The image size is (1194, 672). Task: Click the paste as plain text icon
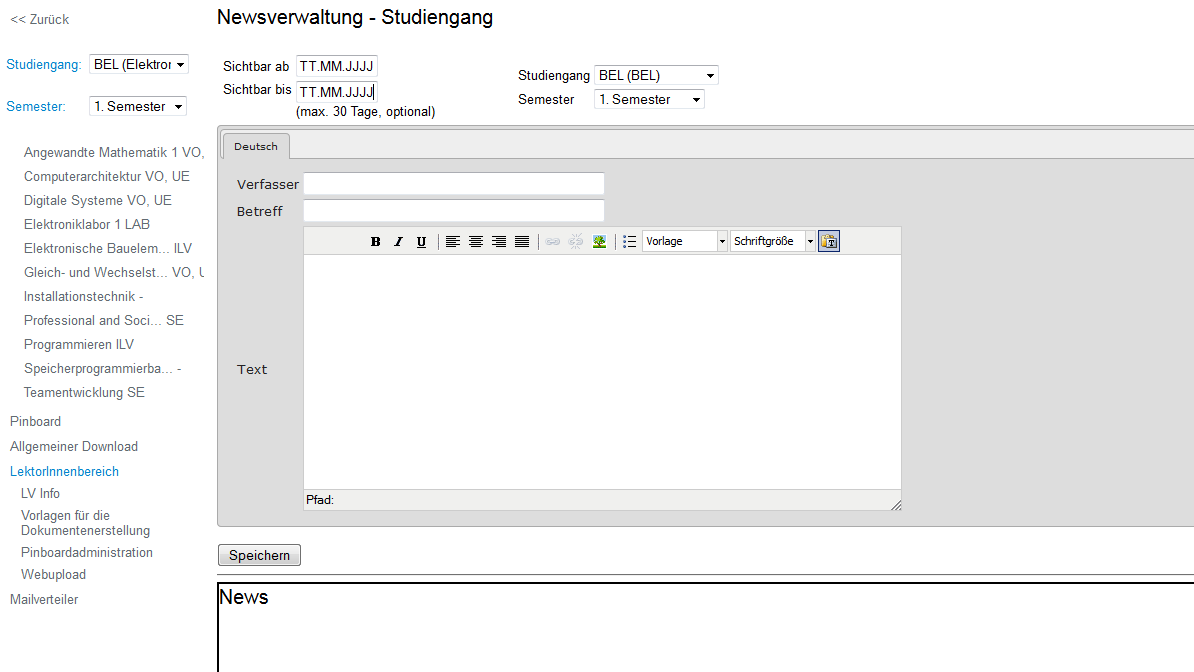pos(829,242)
